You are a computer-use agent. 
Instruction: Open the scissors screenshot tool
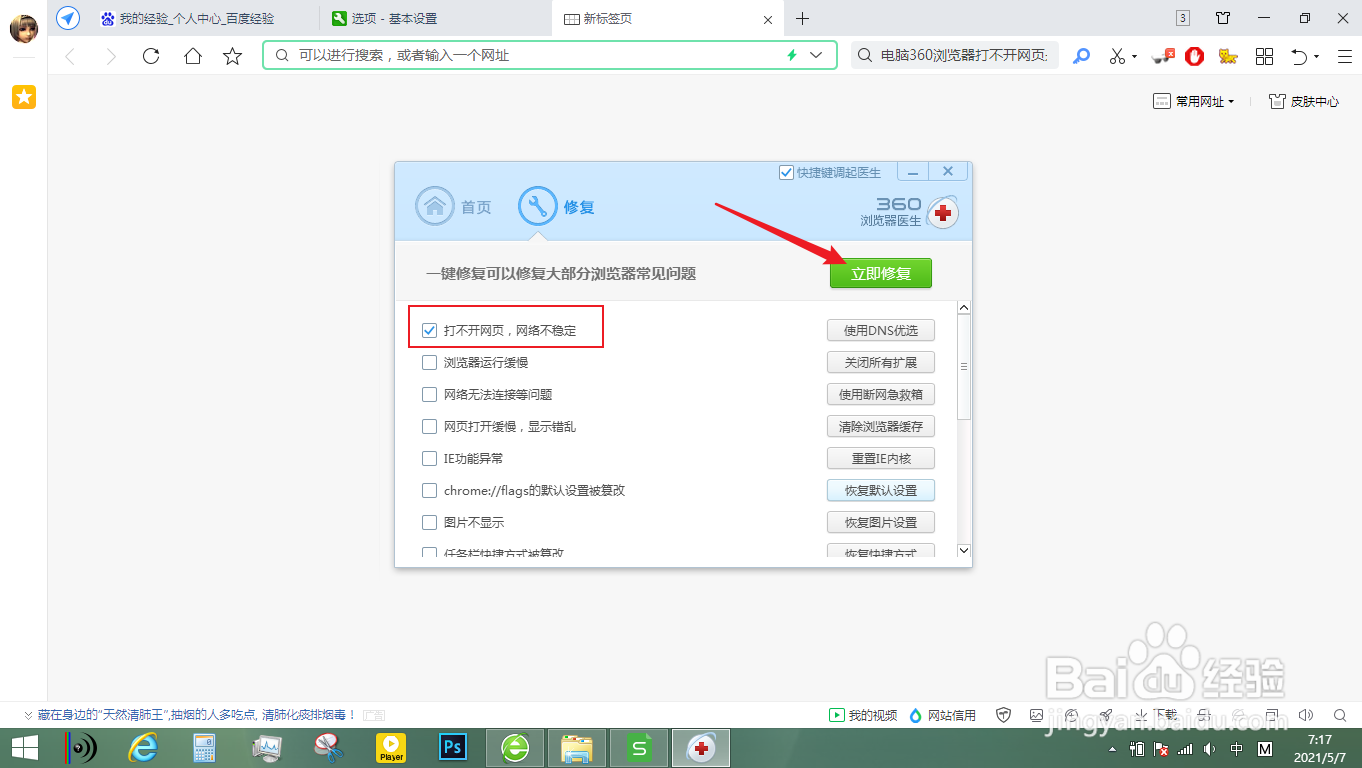(1118, 56)
